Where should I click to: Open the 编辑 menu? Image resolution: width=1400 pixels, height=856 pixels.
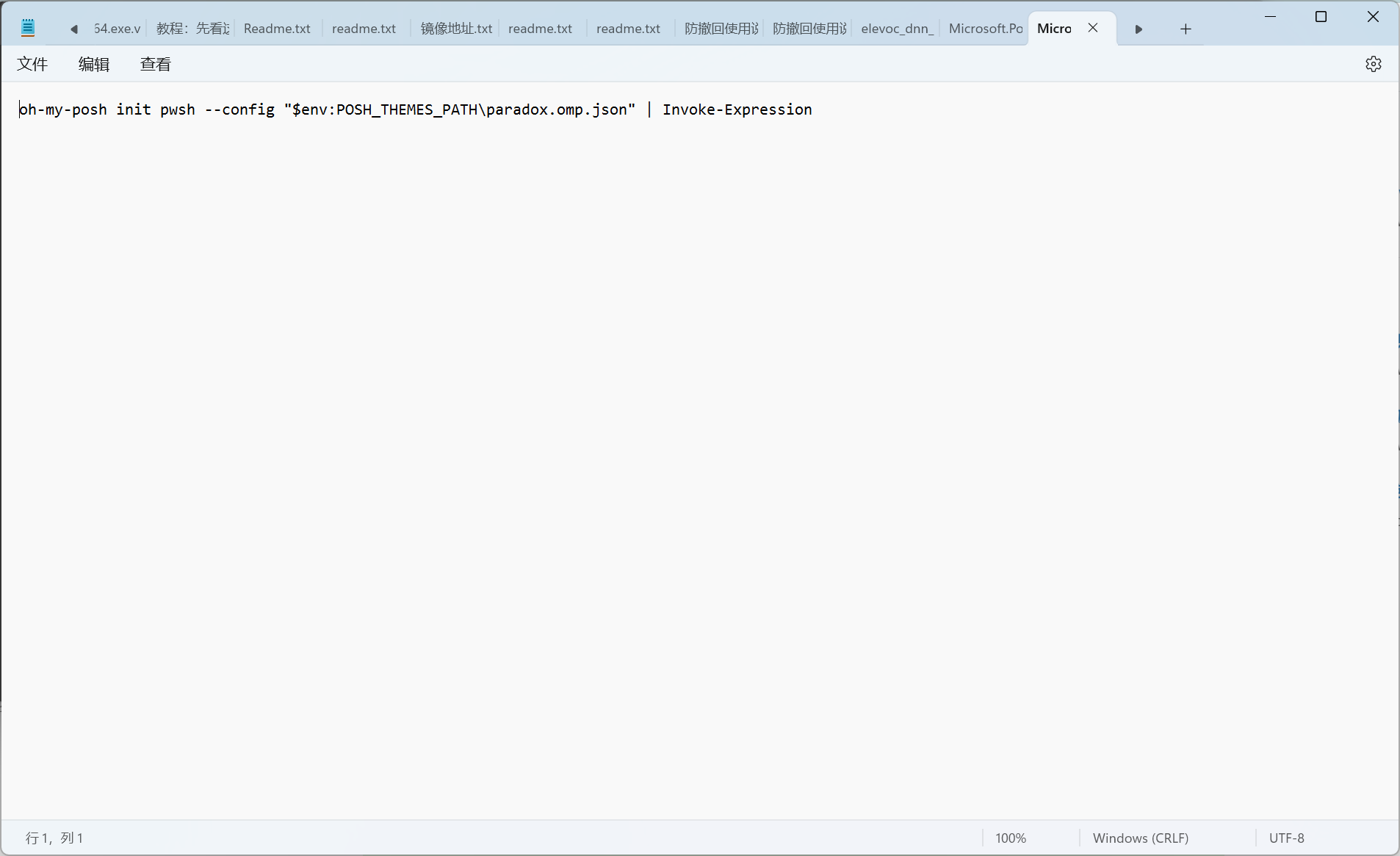click(94, 64)
